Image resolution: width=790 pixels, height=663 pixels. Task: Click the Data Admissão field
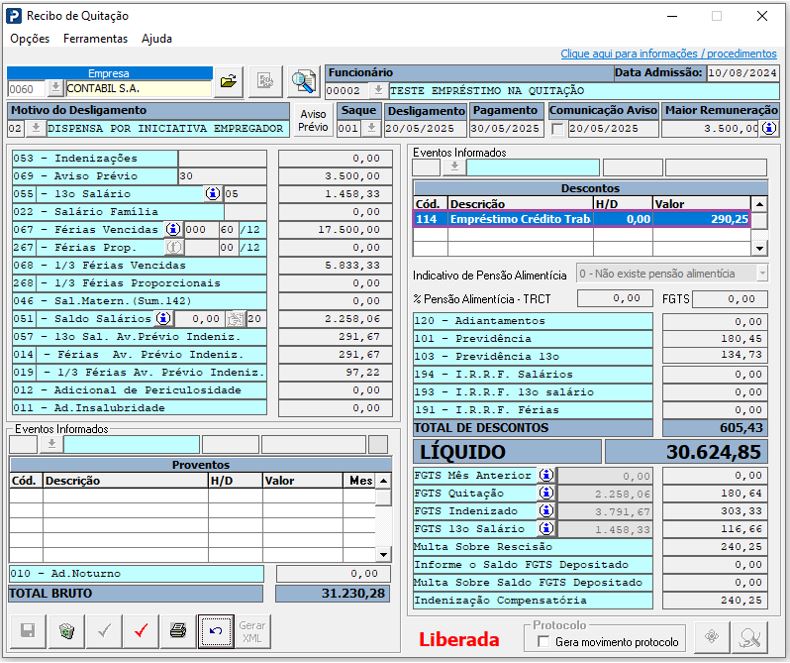[x=742, y=73]
